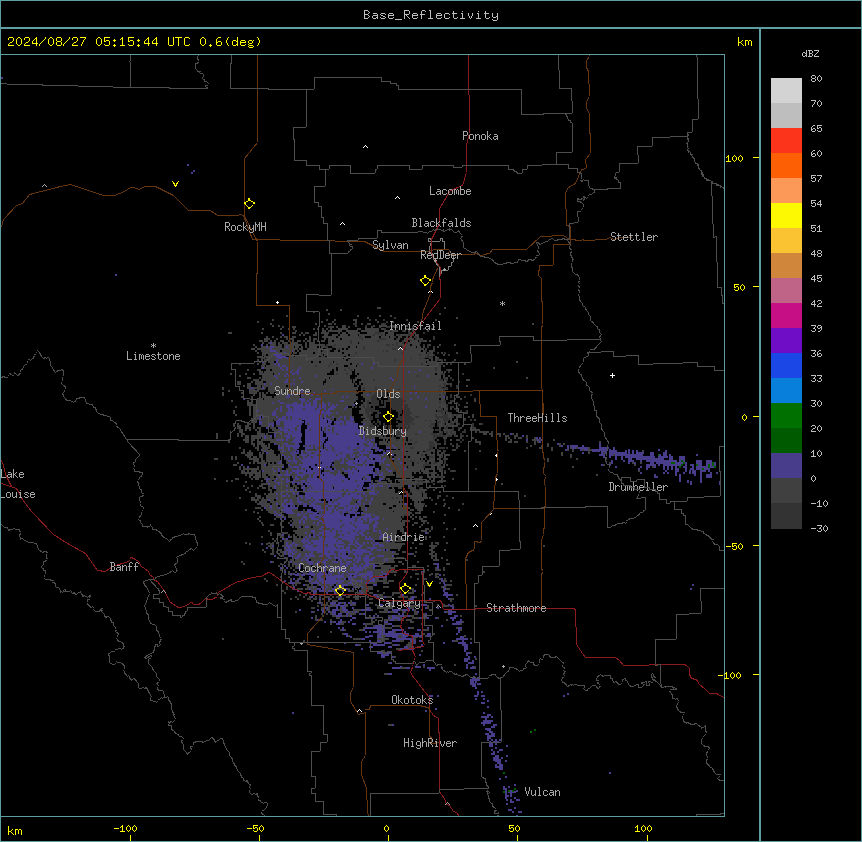The width and height of the screenshot is (862, 842).
Task: Select the white 80 dBZ legend swatch
Action: (x=786, y=91)
